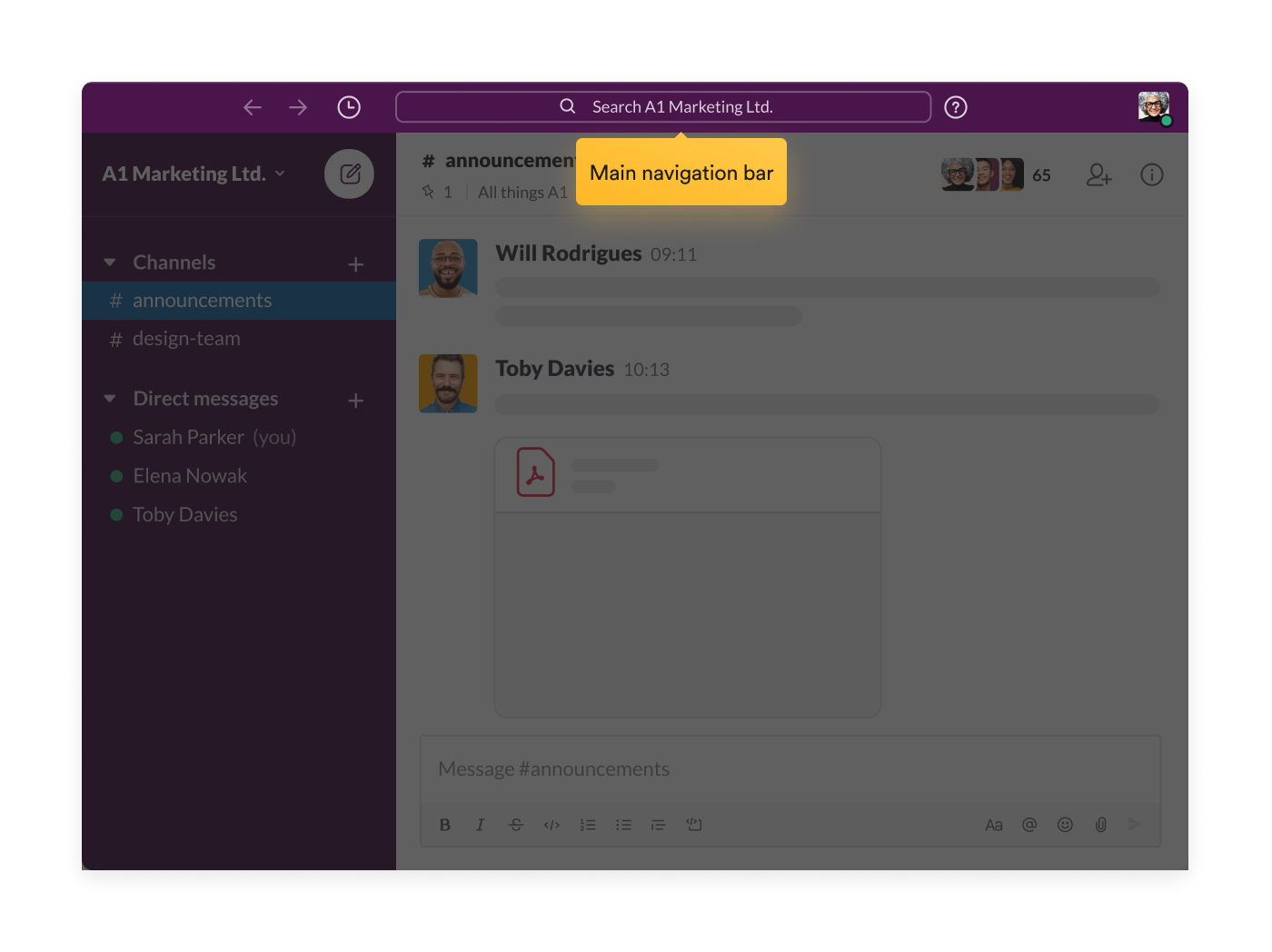Screen dimensions: 1272x952
Task: Click the Will Rodrigues name
Action: tap(569, 253)
